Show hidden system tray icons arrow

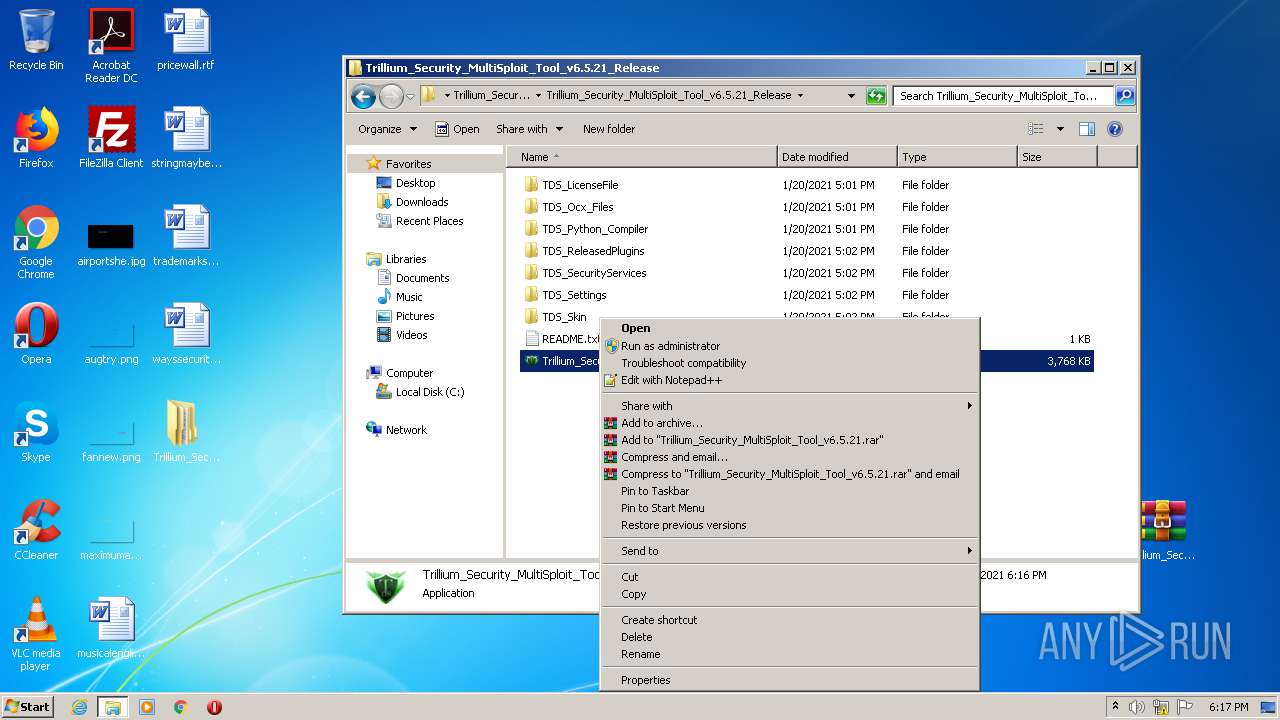coord(1115,707)
